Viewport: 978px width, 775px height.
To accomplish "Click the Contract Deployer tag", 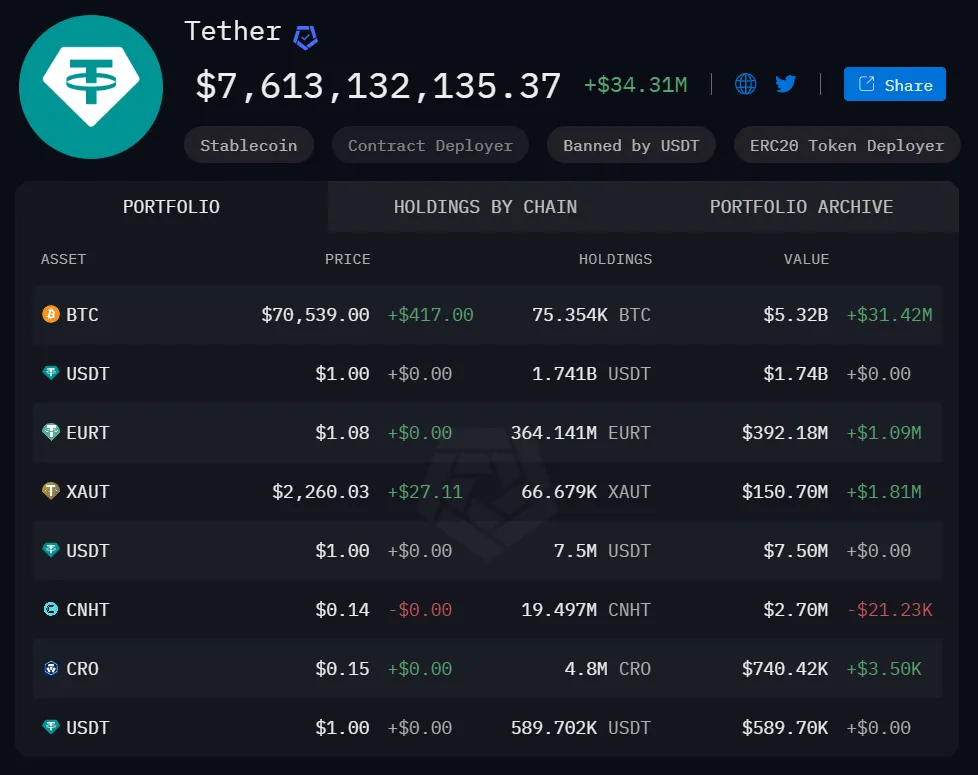I will (x=430, y=146).
